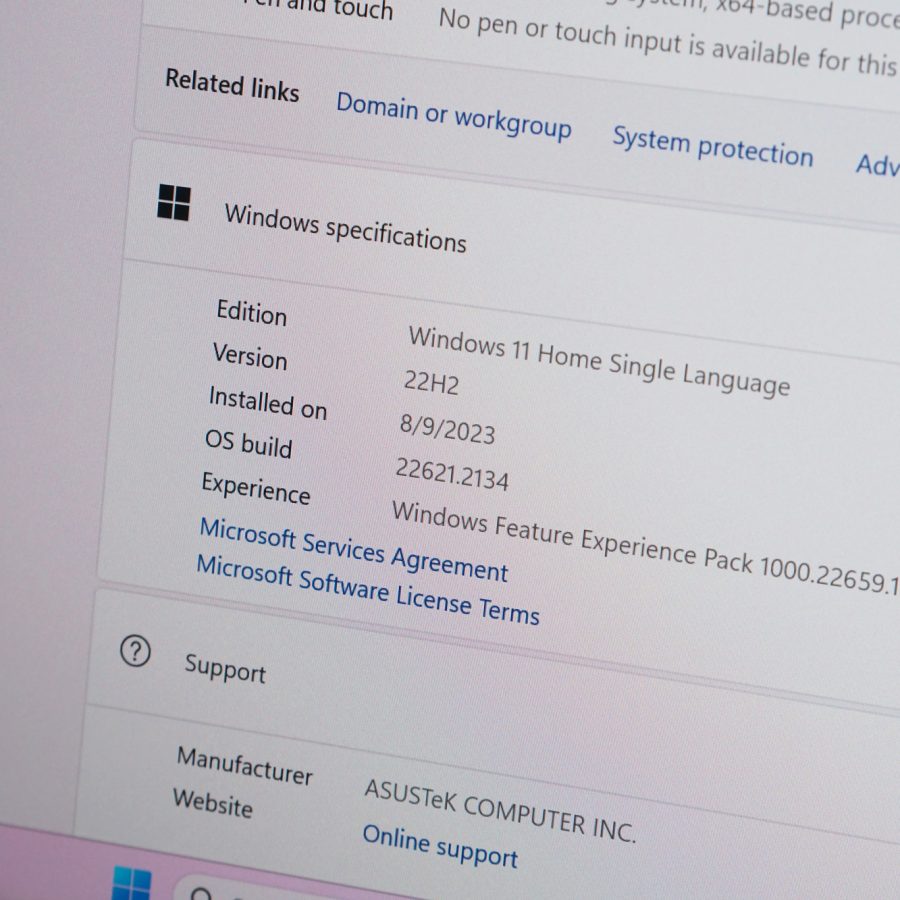Image resolution: width=900 pixels, height=900 pixels.
Task: Click the Support question mark icon
Action: coord(135,651)
